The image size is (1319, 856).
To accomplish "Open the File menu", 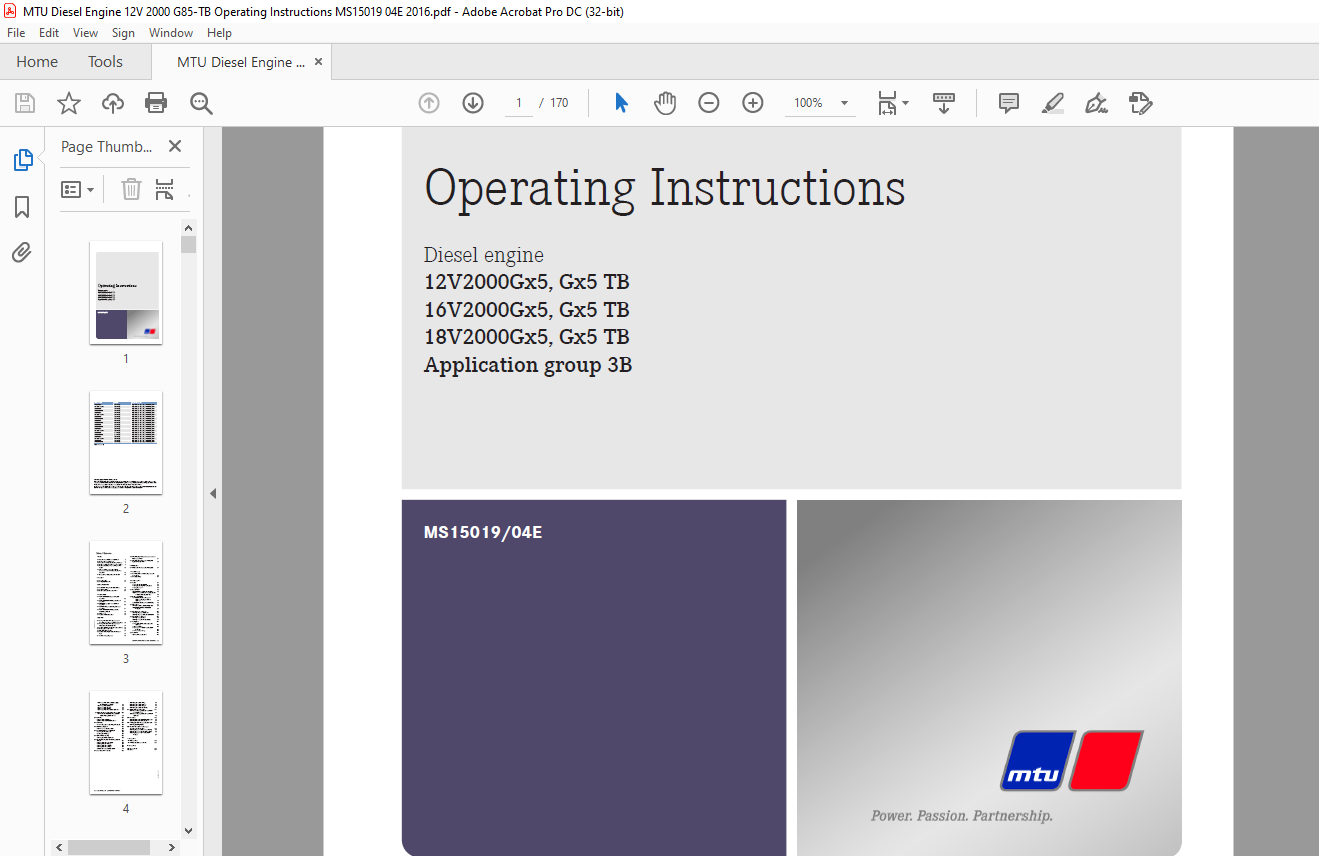I will 16,33.
